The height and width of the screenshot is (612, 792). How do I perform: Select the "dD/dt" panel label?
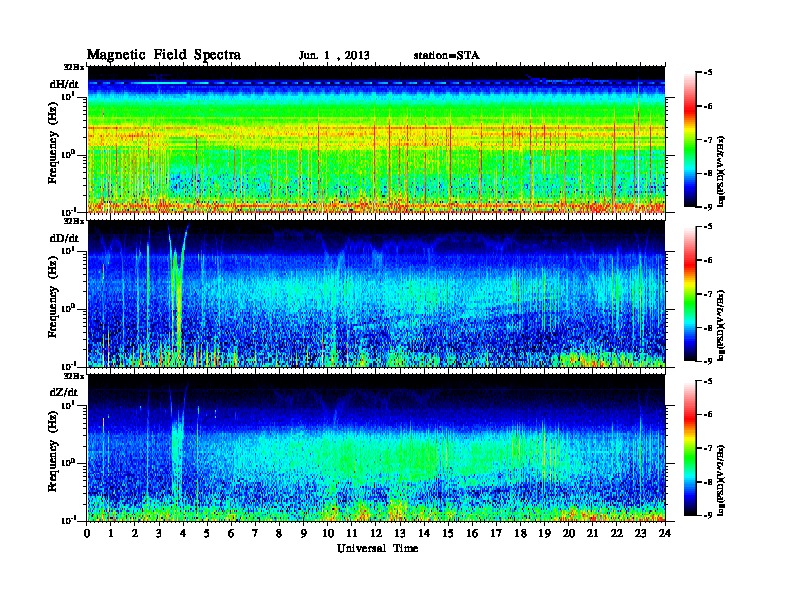click(x=64, y=238)
